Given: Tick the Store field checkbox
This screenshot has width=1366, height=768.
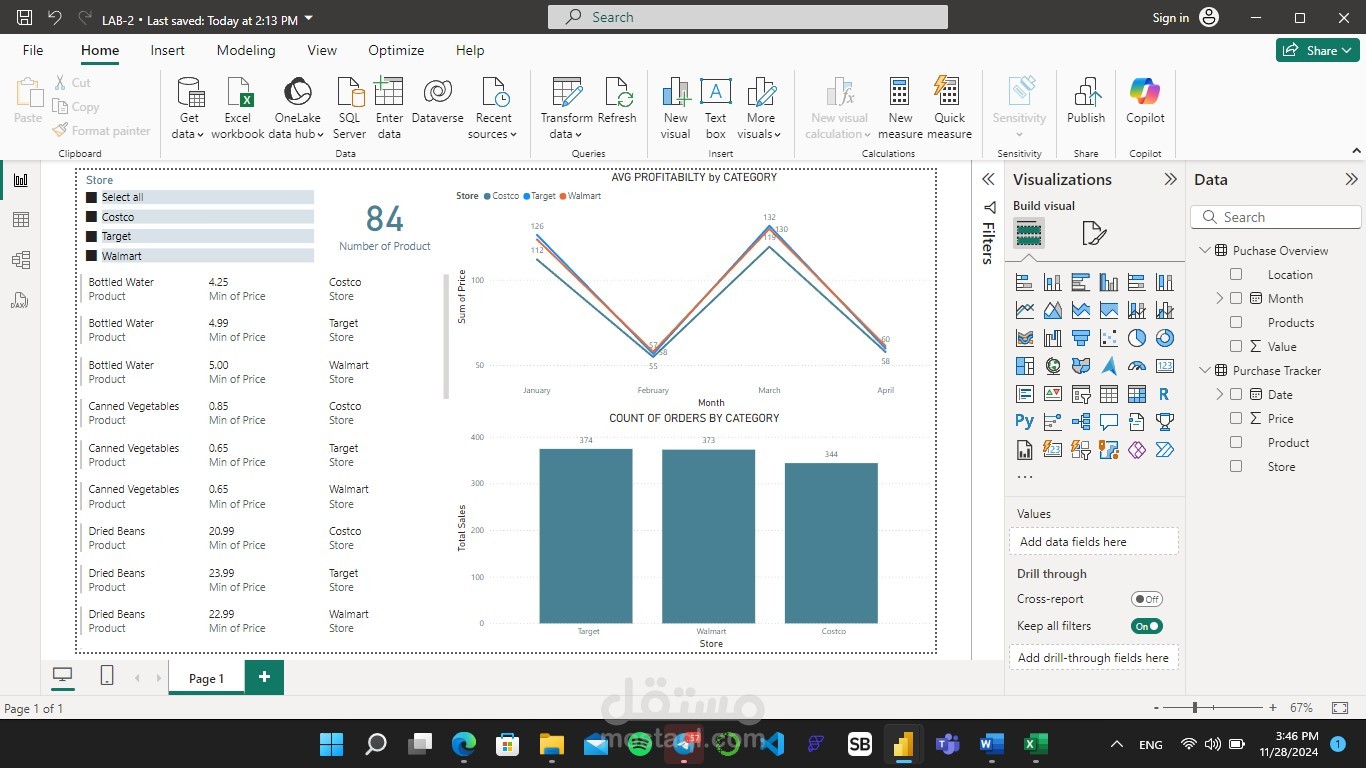Looking at the screenshot, I should tap(1236, 466).
